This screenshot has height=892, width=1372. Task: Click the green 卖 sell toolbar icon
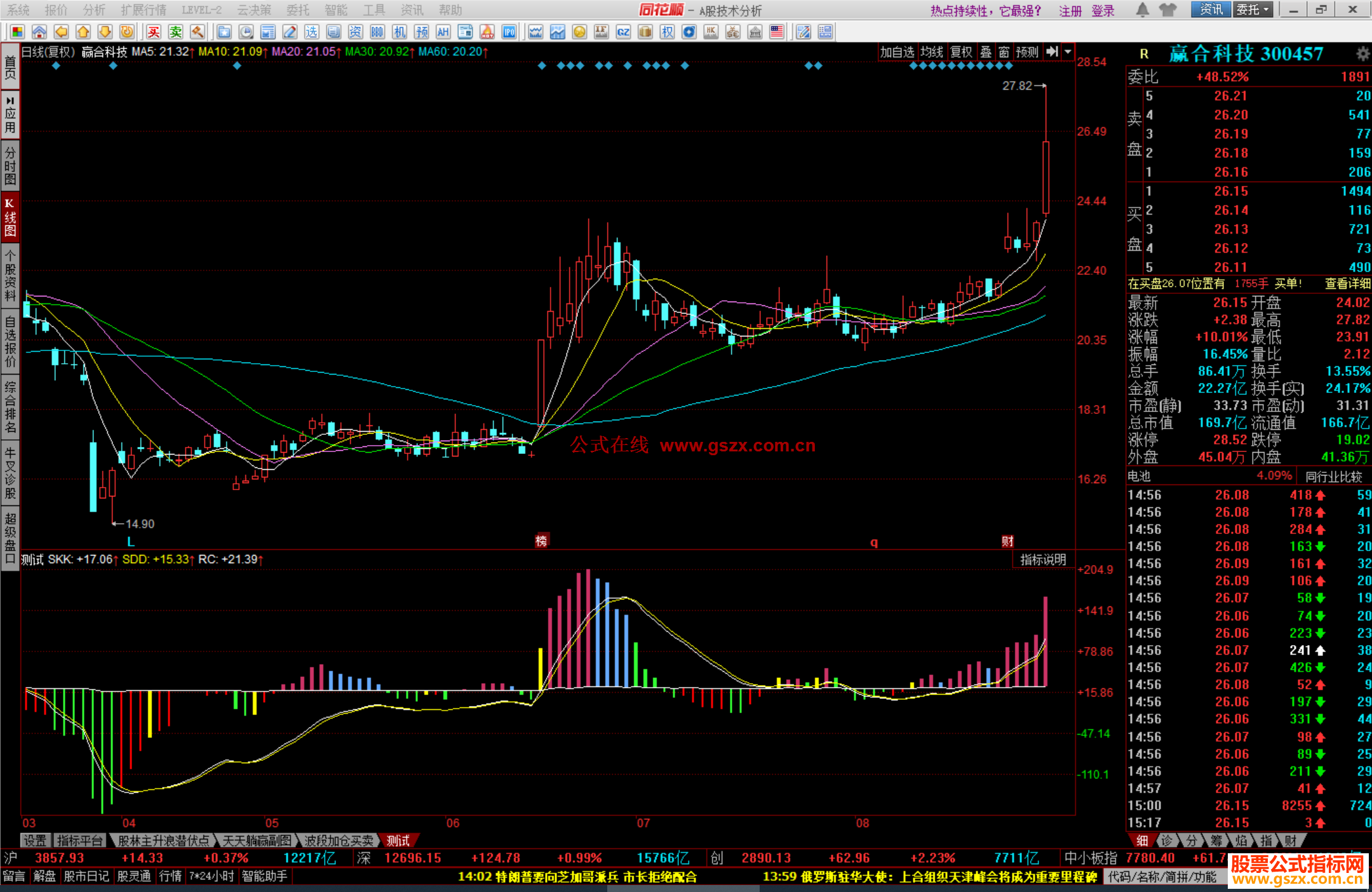click(176, 32)
